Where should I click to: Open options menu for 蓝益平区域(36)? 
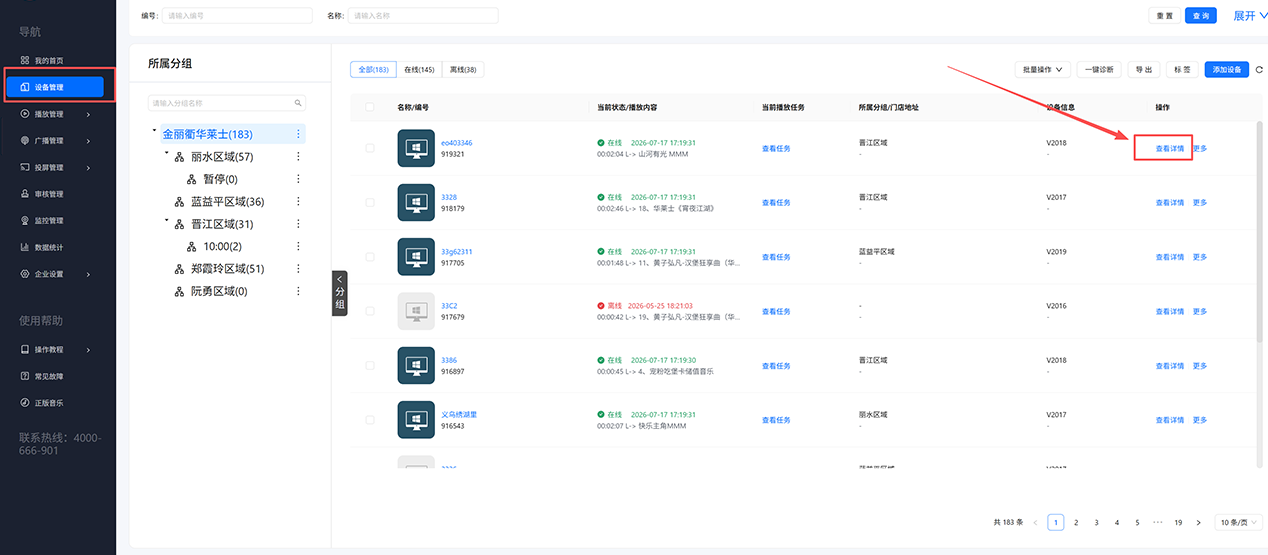click(298, 202)
